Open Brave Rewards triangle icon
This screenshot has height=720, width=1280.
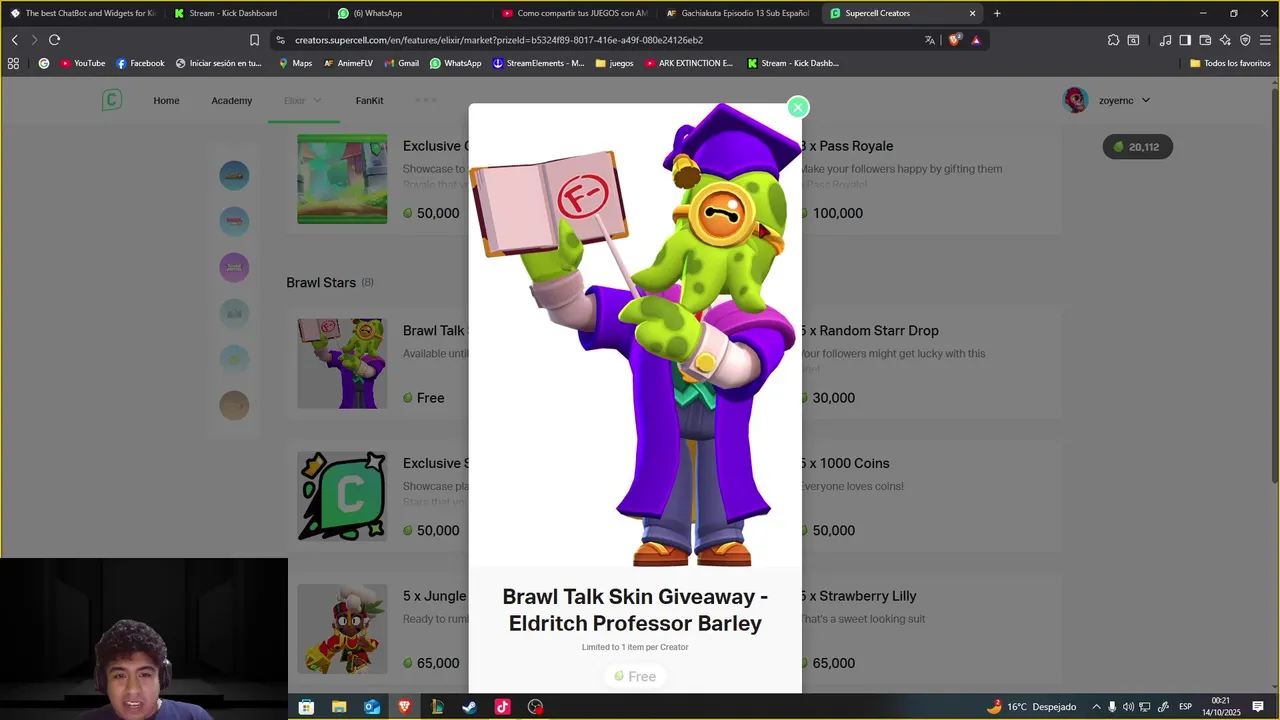tap(976, 40)
